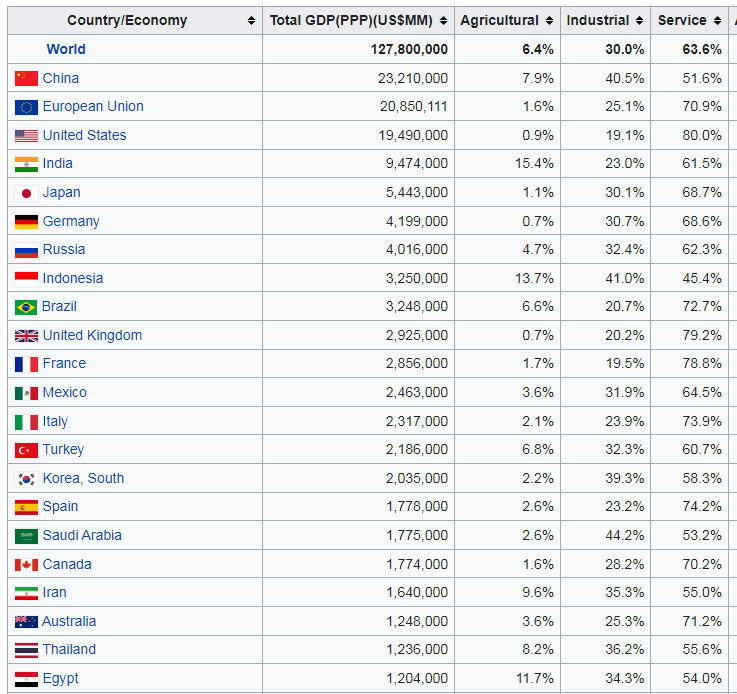Open the Thailand link

(x=69, y=650)
